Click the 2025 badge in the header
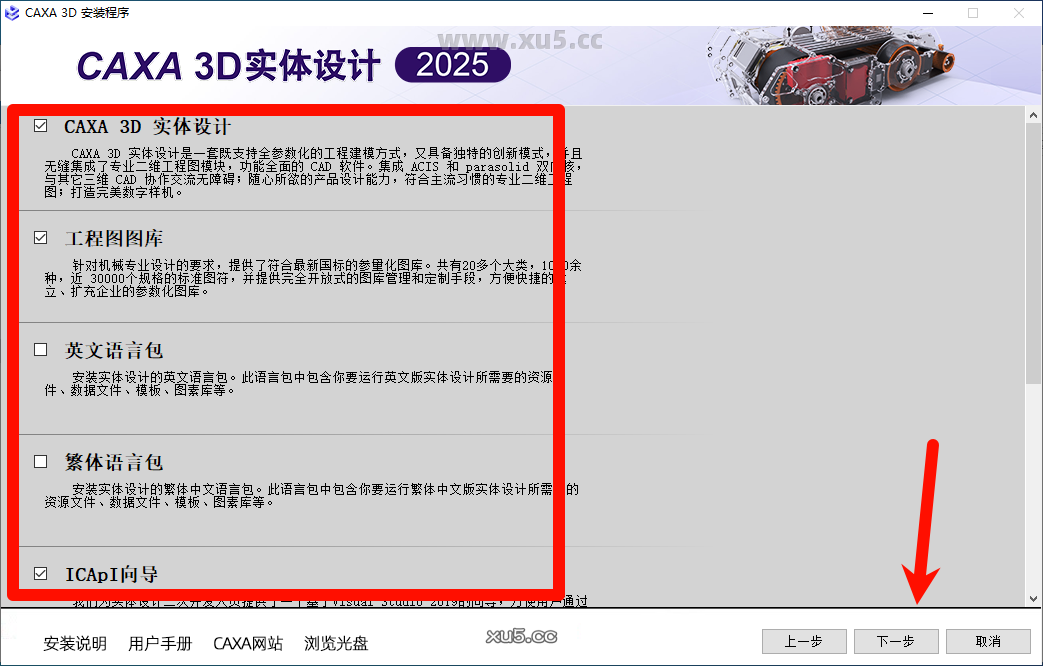 click(452, 65)
